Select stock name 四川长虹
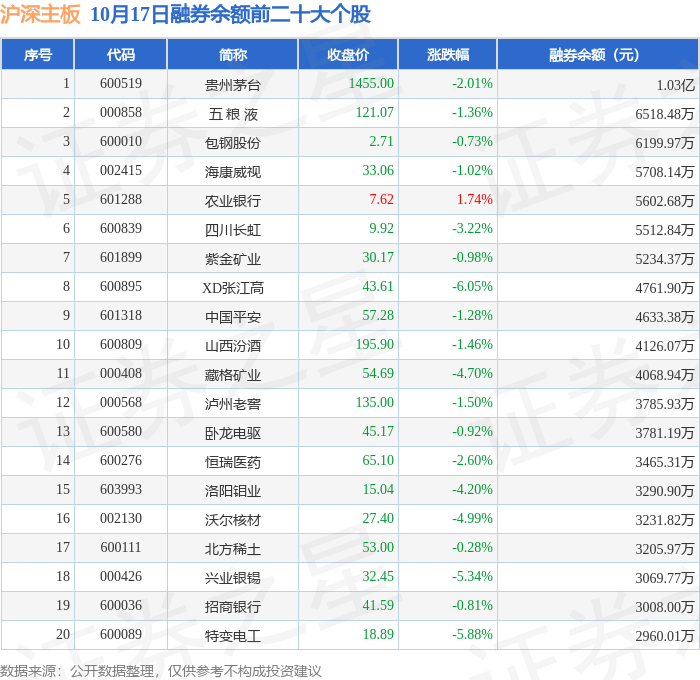The height and width of the screenshot is (680, 700). (233, 229)
